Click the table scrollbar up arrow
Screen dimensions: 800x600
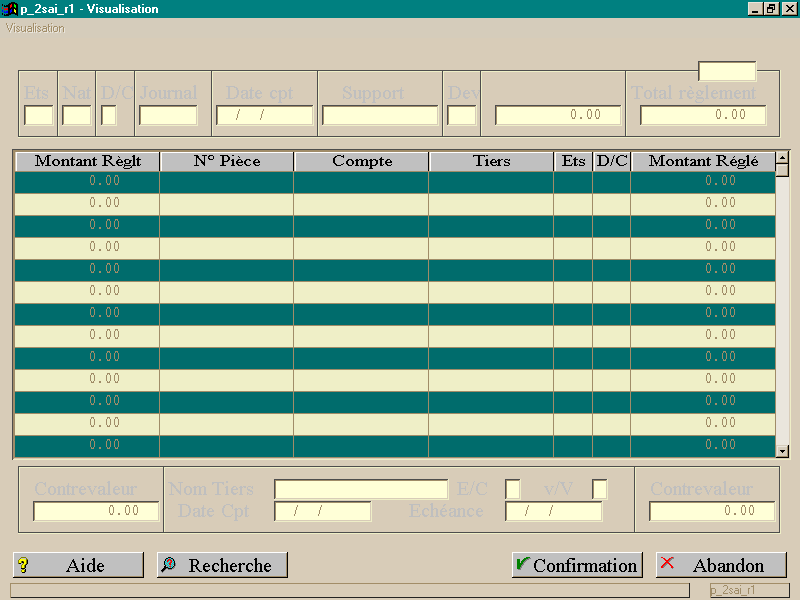782,157
